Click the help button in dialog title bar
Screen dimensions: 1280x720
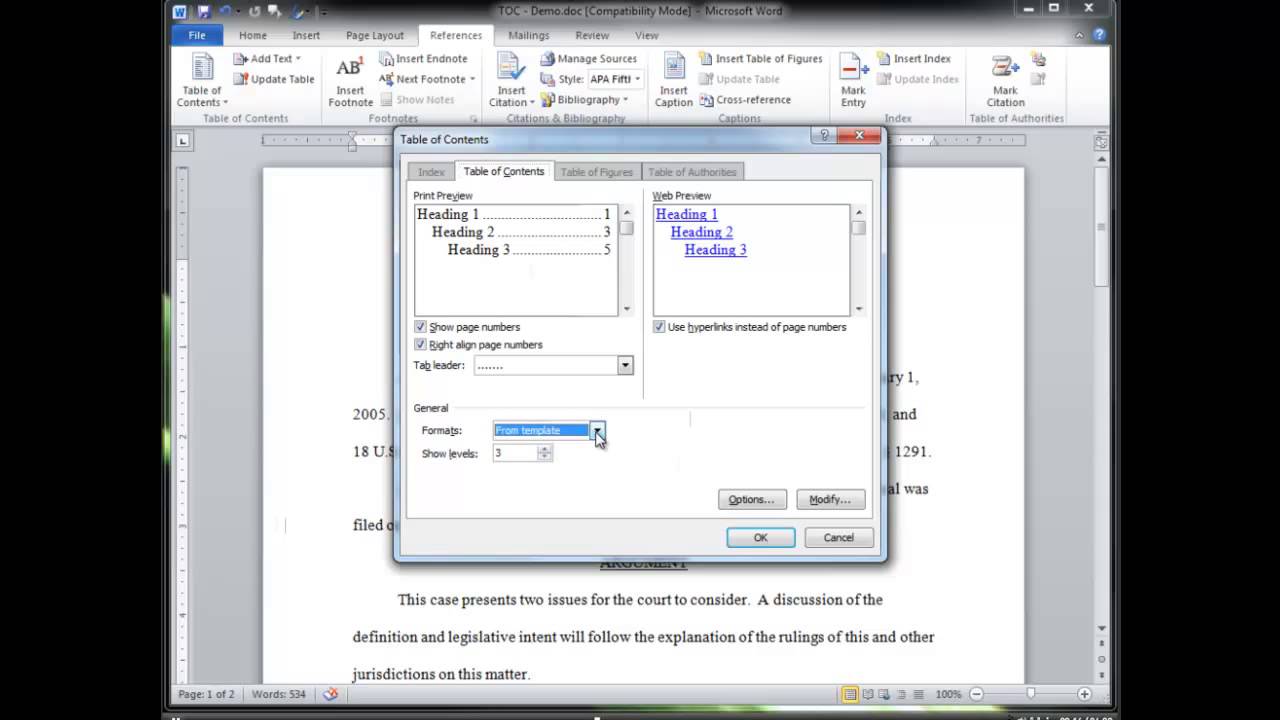click(x=824, y=136)
